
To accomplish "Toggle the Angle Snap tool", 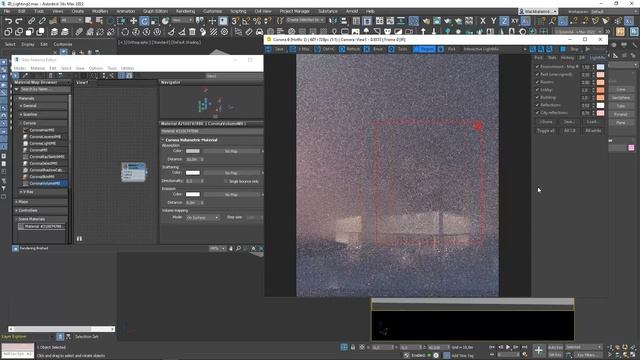I will point(246,20).
